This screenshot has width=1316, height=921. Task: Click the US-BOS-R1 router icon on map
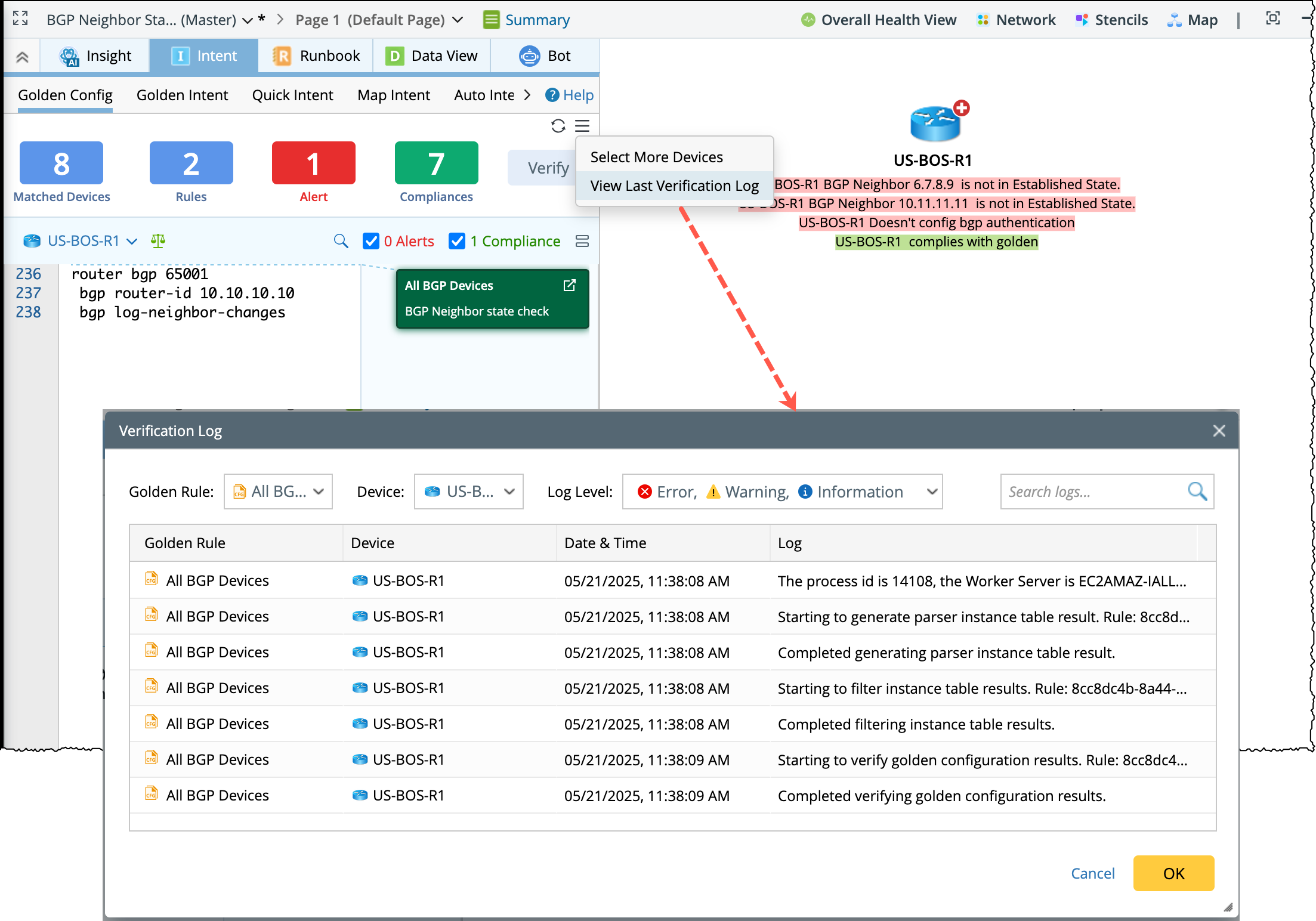click(x=935, y=123)
